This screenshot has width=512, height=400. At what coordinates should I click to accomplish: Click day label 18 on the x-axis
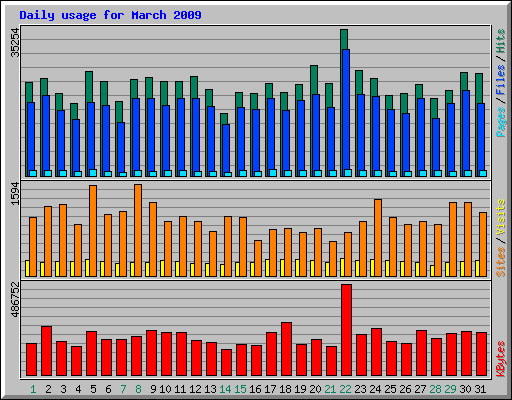pos(285,389)
